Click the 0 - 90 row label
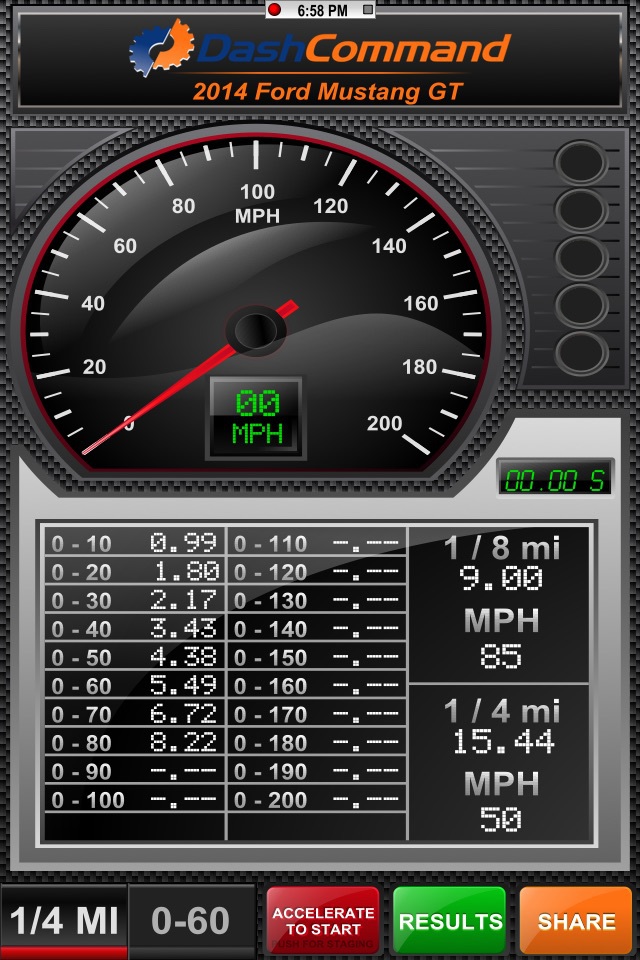Screen dimensions: 640x960 point(81,771)
